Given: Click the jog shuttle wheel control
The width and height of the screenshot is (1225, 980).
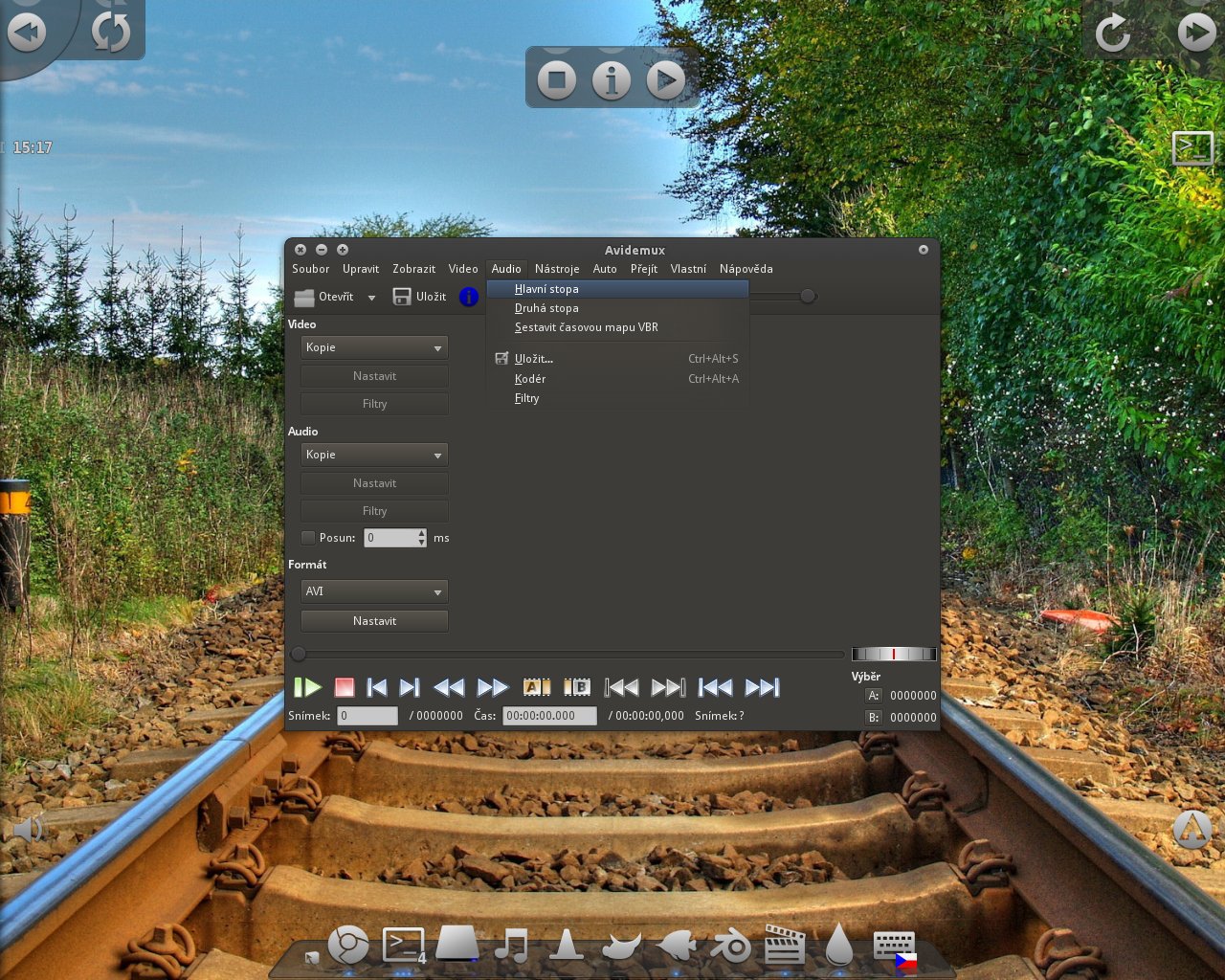Looking at the screenshot, I should 894,654.
